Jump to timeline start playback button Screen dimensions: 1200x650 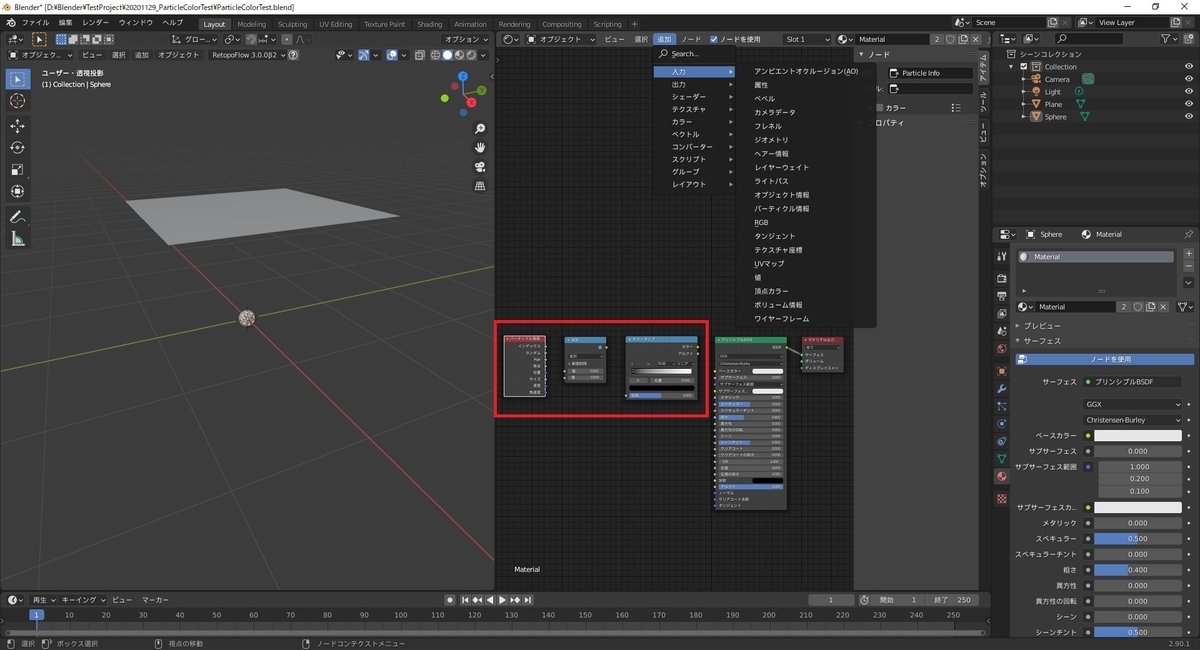[465, 600]
